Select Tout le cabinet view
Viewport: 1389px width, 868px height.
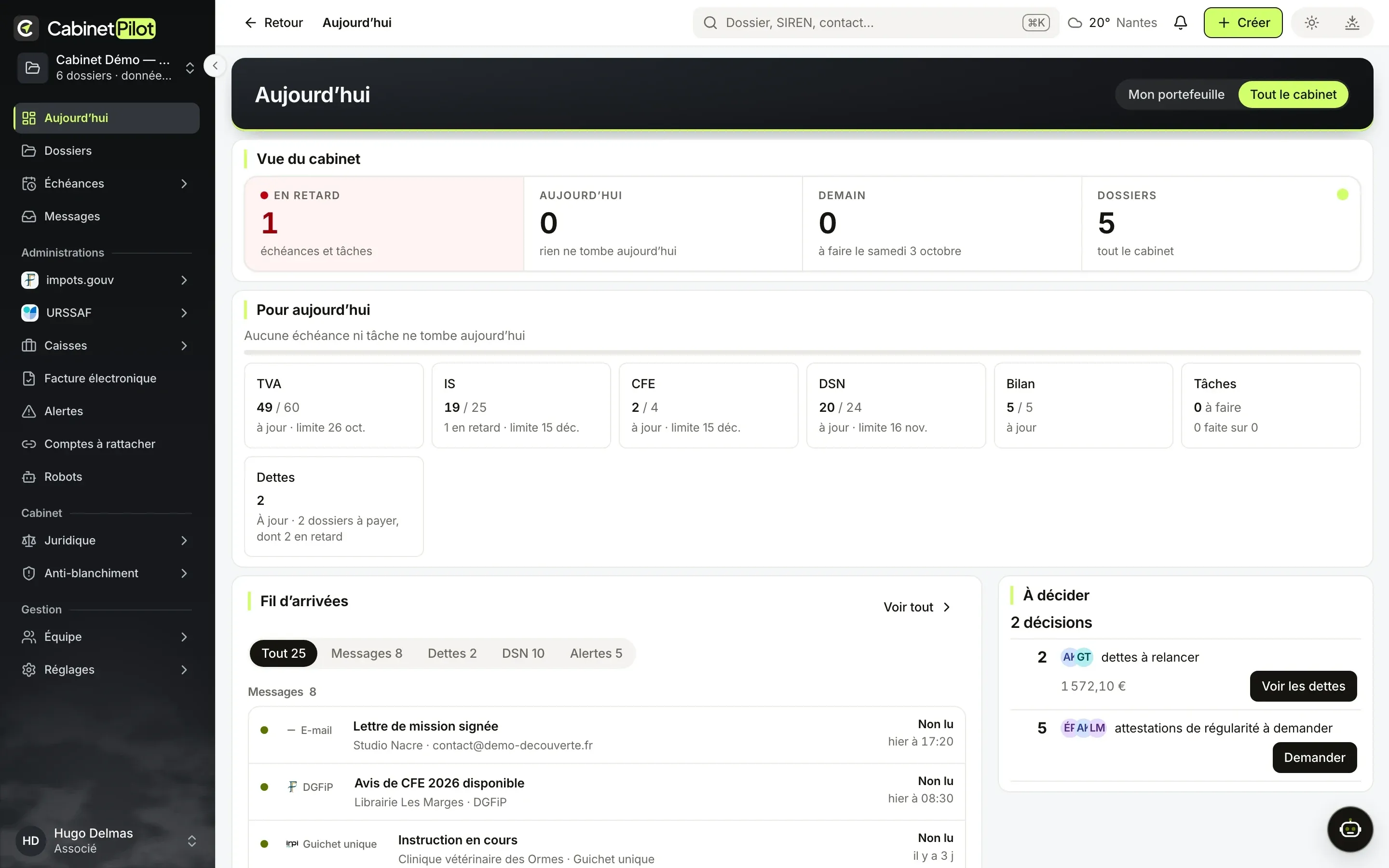pyautogui.click(x=1293, y=94)
